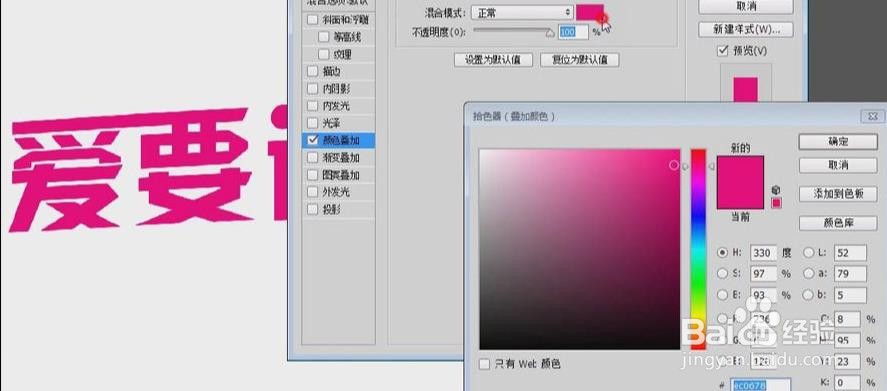
Task: Enable the 渐变叠加 (Gradient Overlay) checkbox
Action: click(312, 158)
